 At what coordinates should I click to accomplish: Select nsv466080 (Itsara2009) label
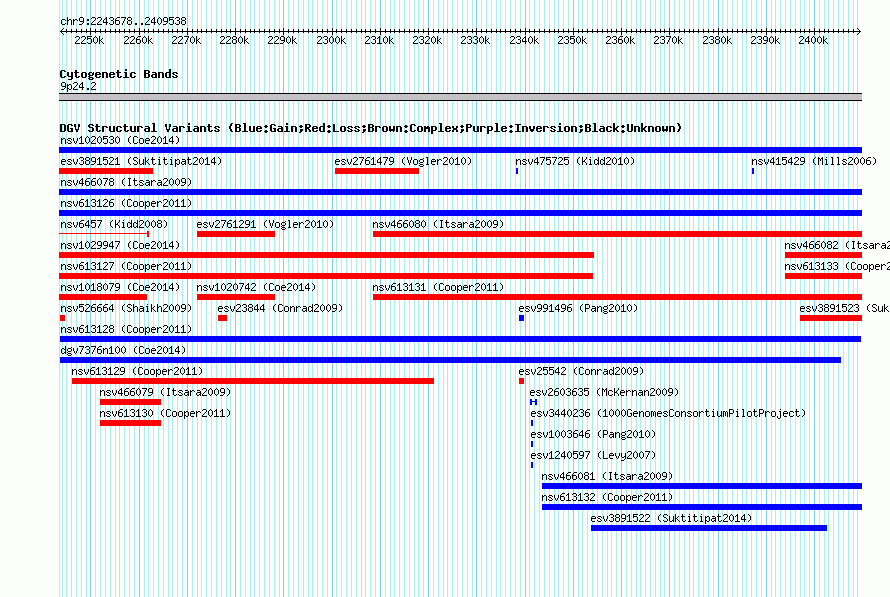(x=438, y=224)
